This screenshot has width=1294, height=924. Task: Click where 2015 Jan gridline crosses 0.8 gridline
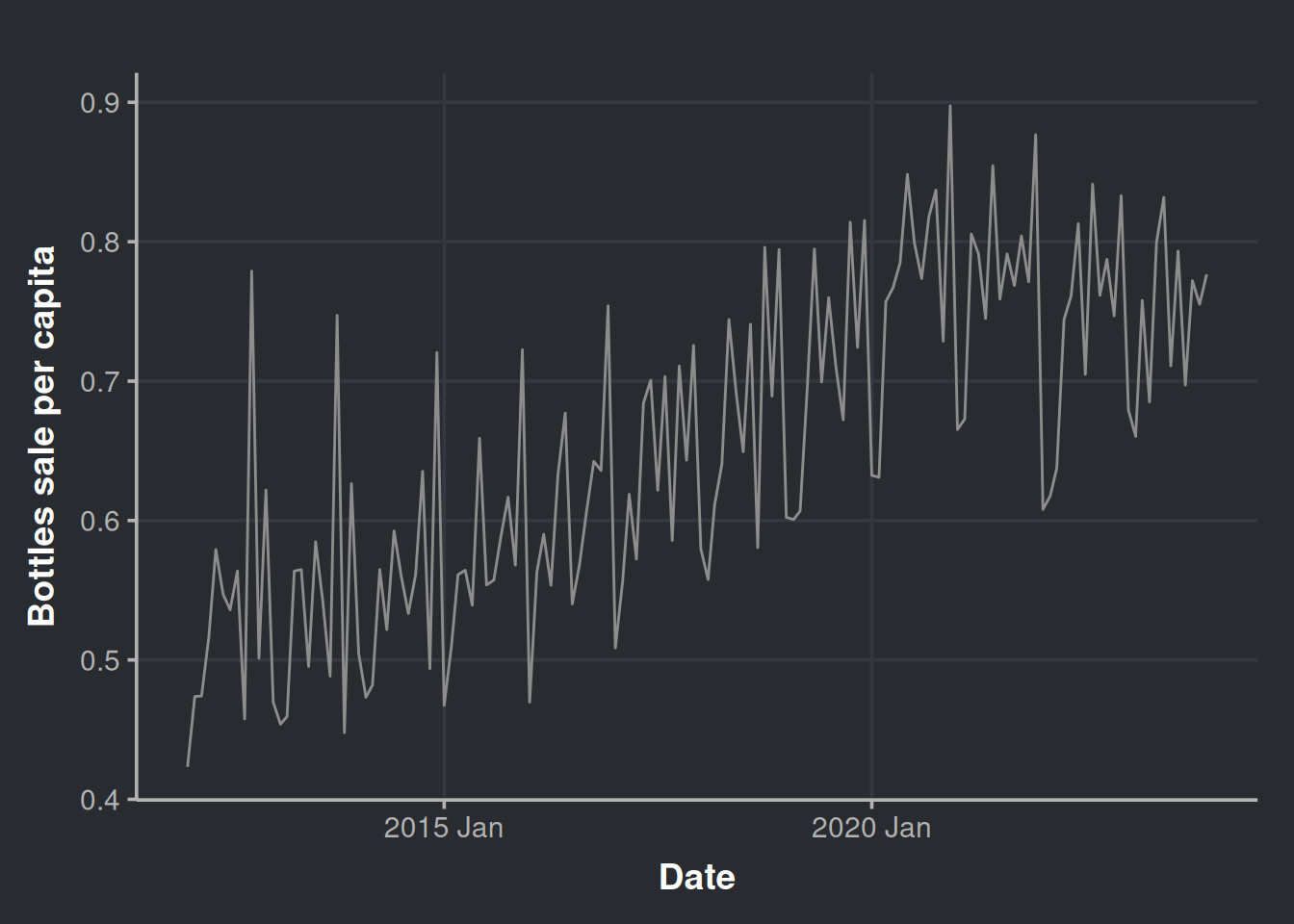pyautogui.click(x=444, y=242)
